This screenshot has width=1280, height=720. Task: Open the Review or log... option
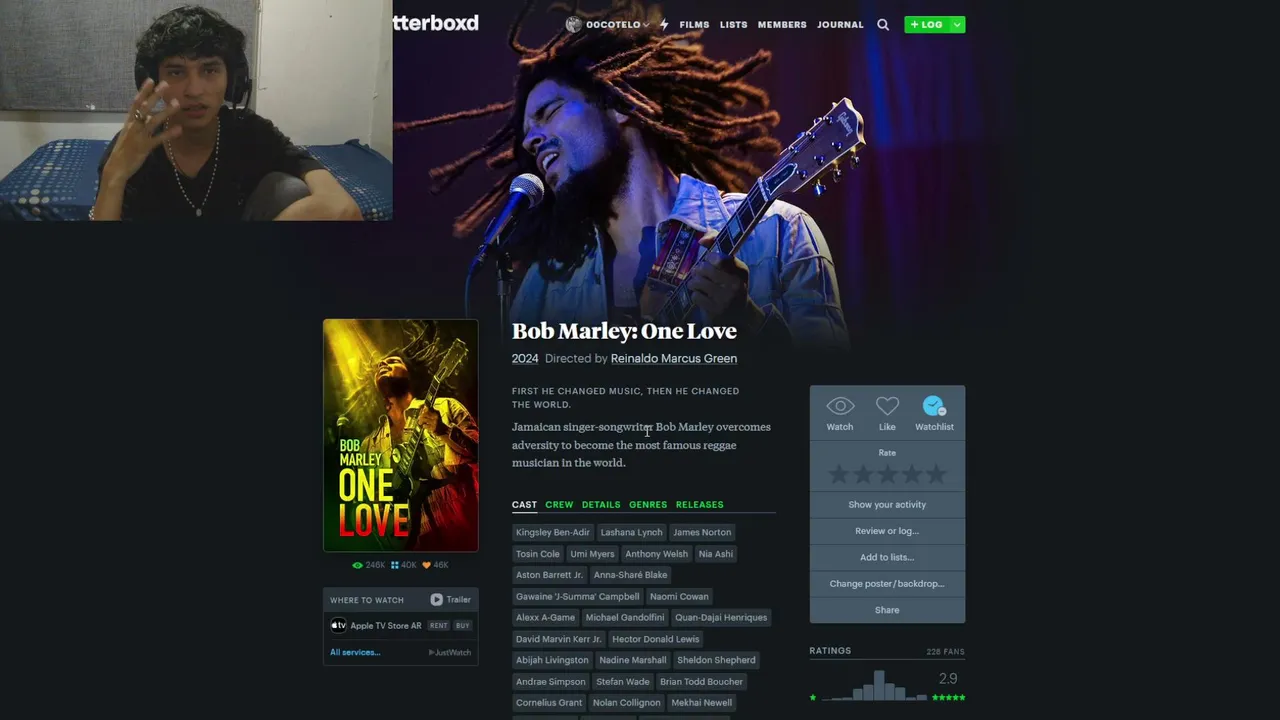(887, 531)
